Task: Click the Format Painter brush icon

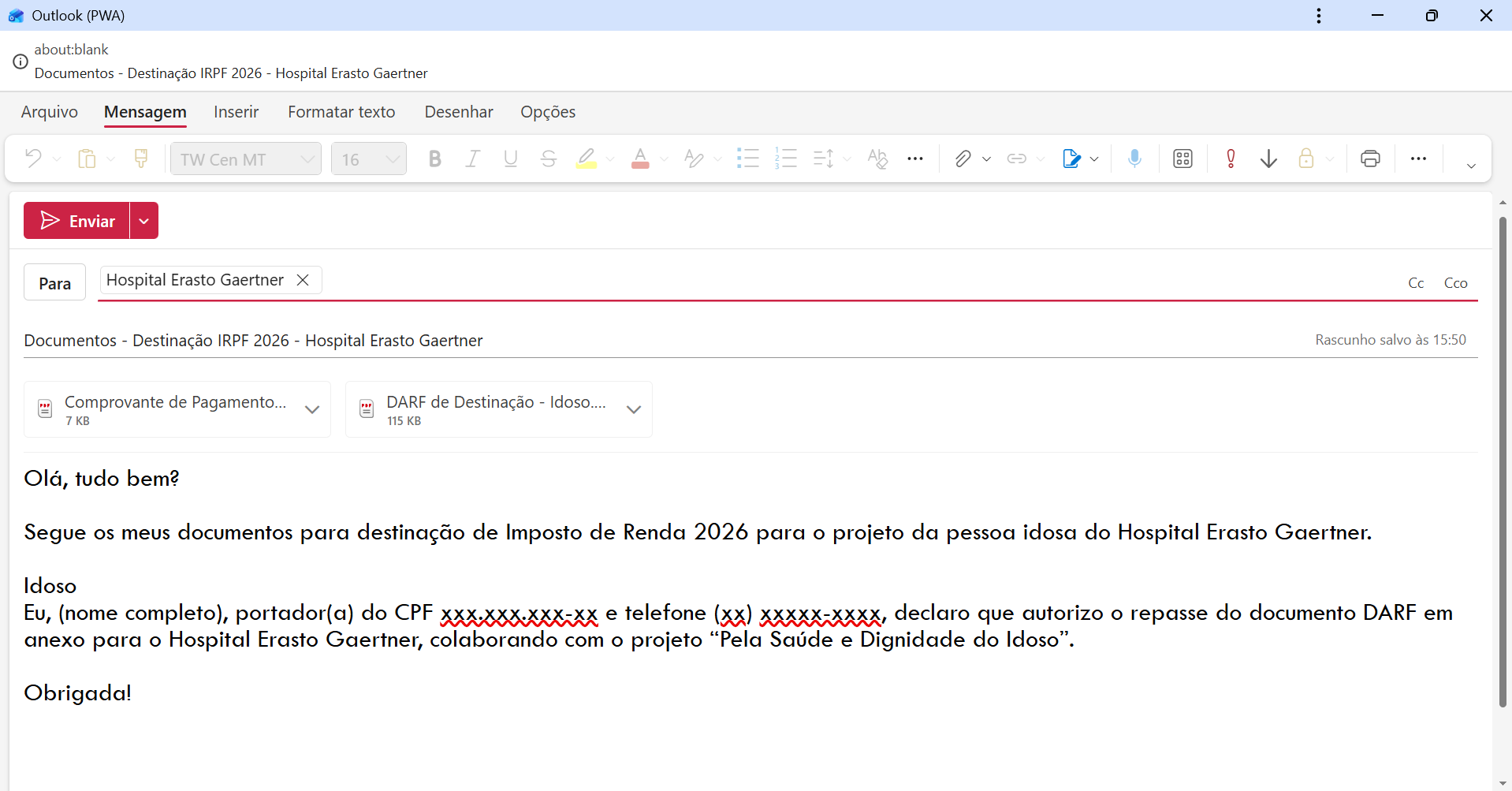Action: pyautogui.click(x=141, y=159)
